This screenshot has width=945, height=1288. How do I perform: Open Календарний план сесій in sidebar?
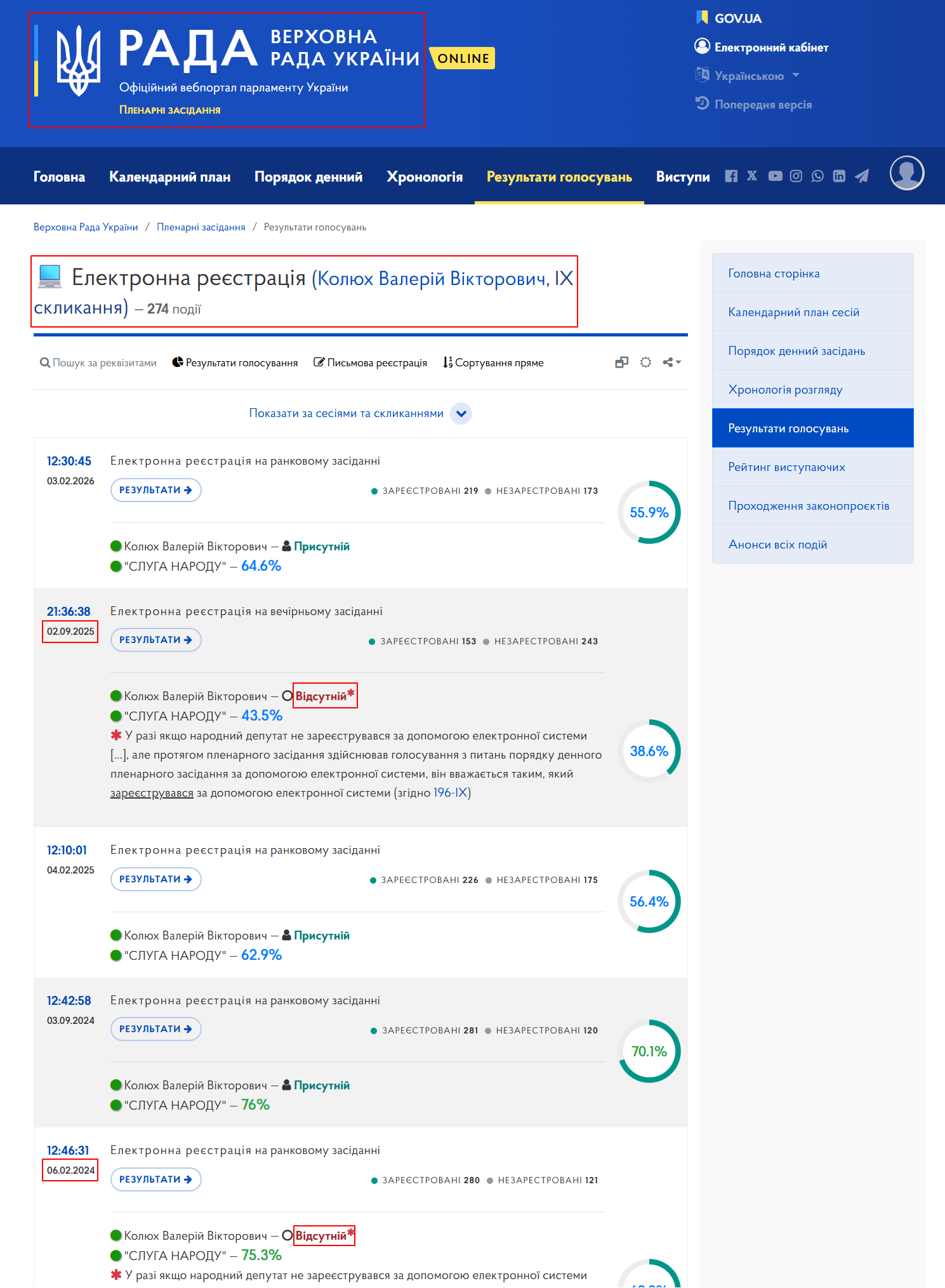pyautogui.click(x=812, y=312)
